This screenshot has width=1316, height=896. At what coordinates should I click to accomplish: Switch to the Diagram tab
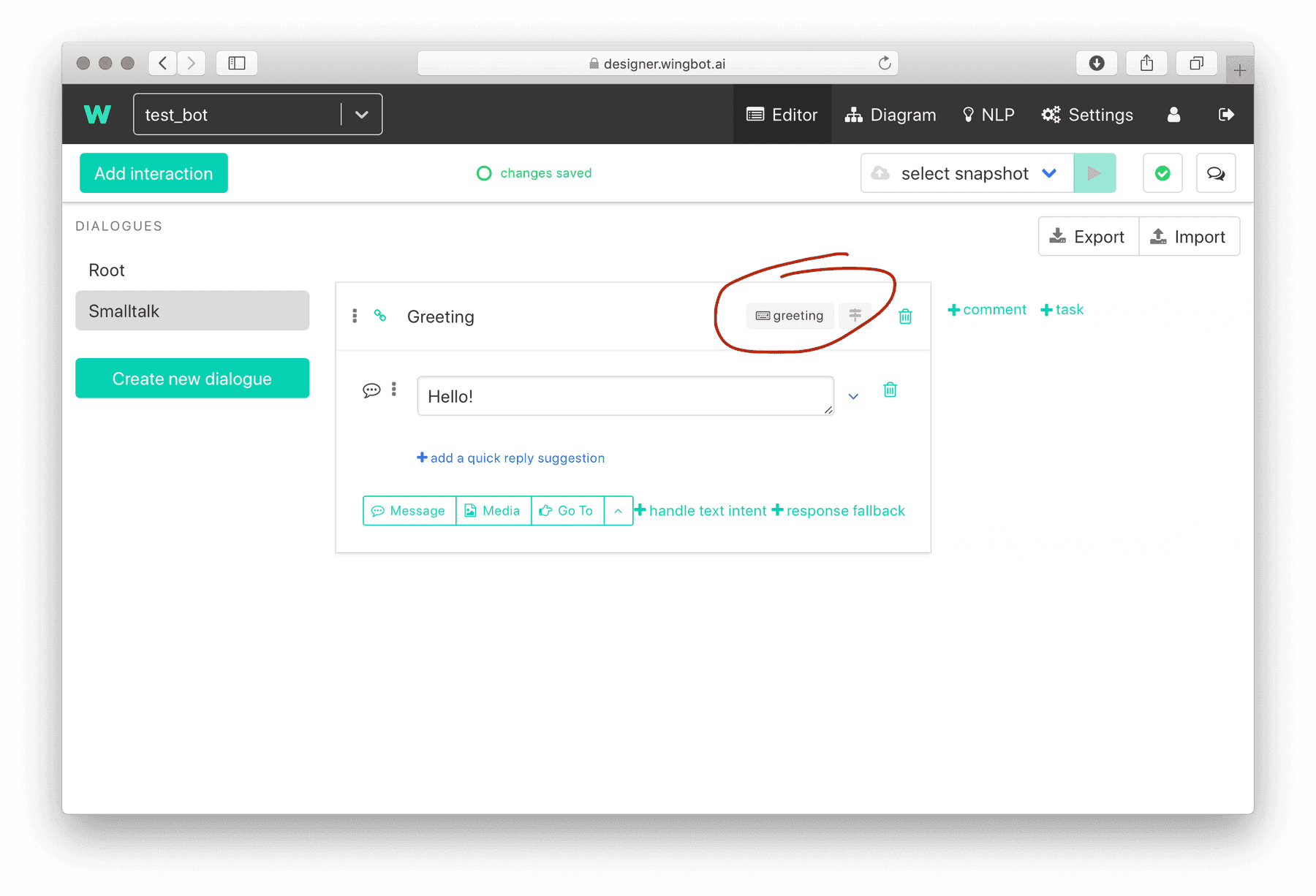coord(890,114)
